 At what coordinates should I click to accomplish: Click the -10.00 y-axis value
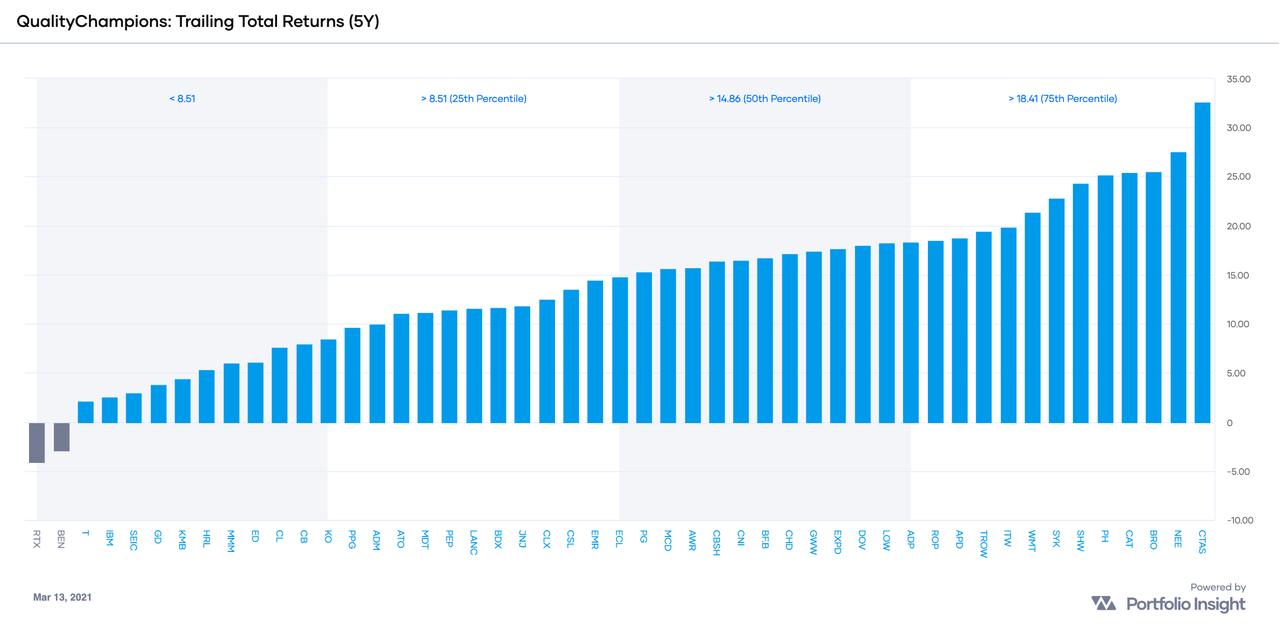[x=1238, y=521]
